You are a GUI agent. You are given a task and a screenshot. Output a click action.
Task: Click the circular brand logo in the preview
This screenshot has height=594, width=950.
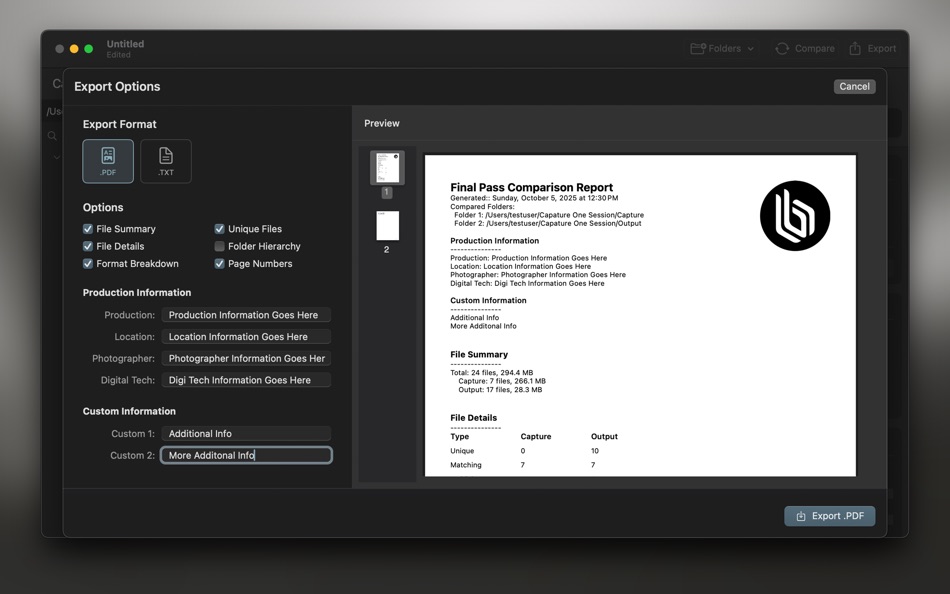click(795, 215)
